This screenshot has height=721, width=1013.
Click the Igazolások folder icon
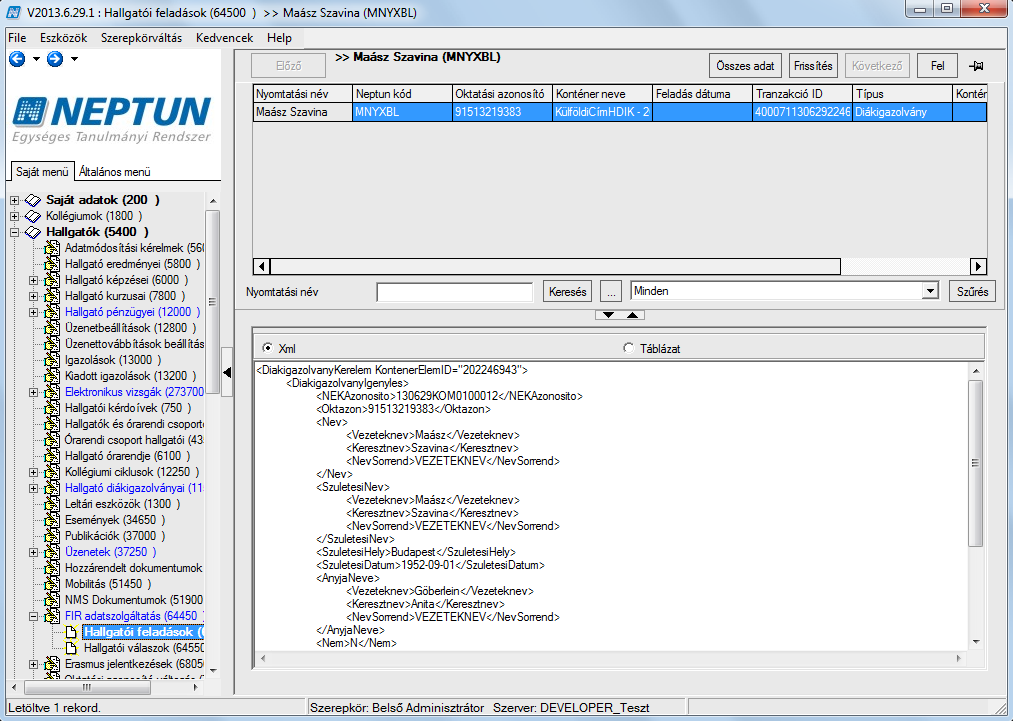coord(52,360)
